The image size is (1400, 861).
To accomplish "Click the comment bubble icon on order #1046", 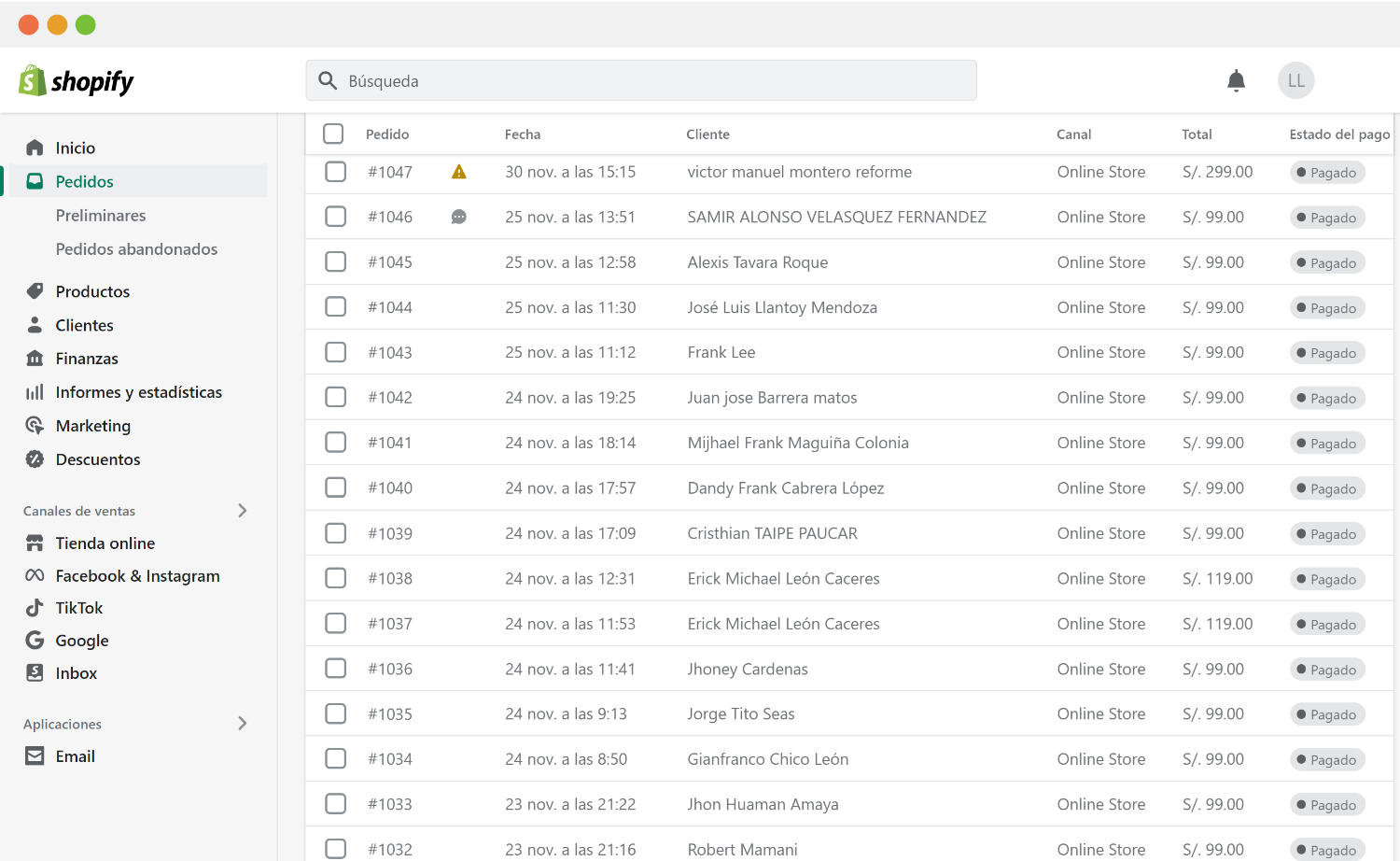I will tap(458, 217).
